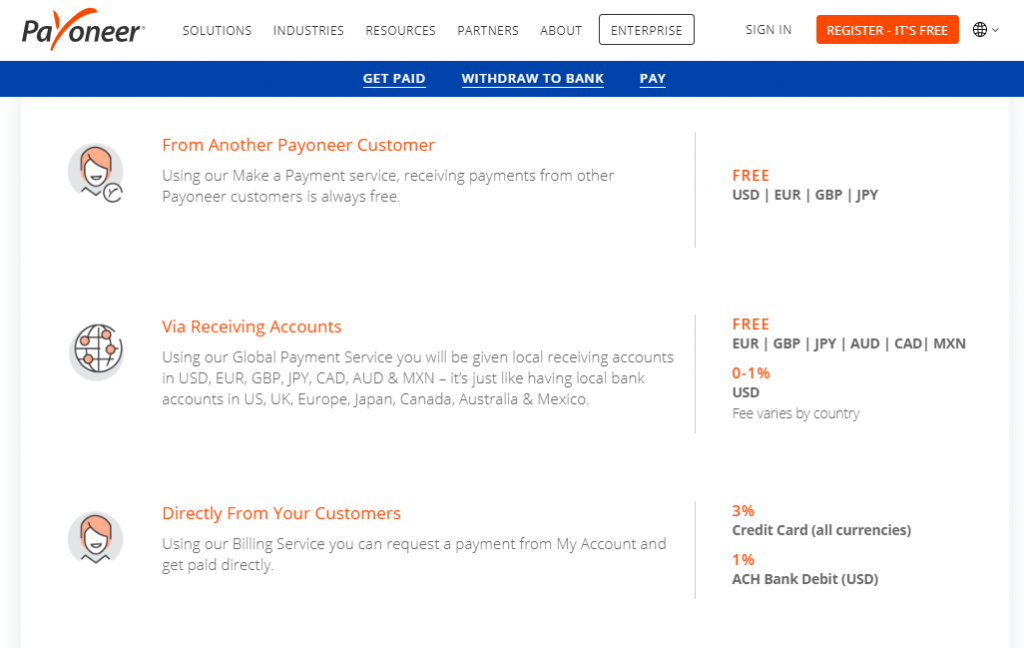
Task: Click the Enterprise button
Action: pyautogui.click(x=647, y=30)
